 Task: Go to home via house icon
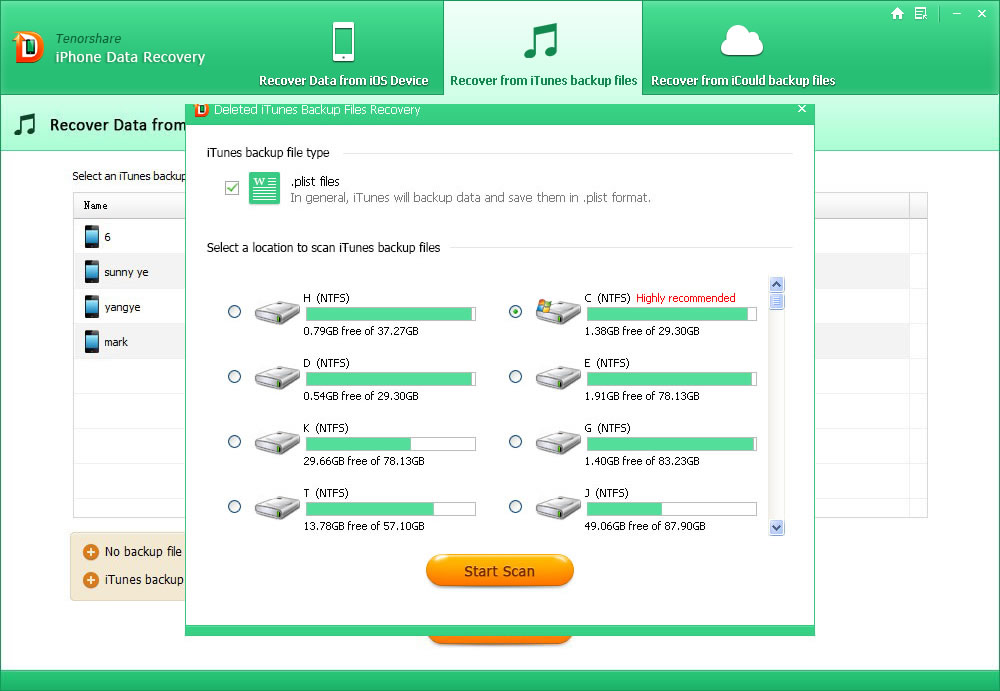pos(897,13)
